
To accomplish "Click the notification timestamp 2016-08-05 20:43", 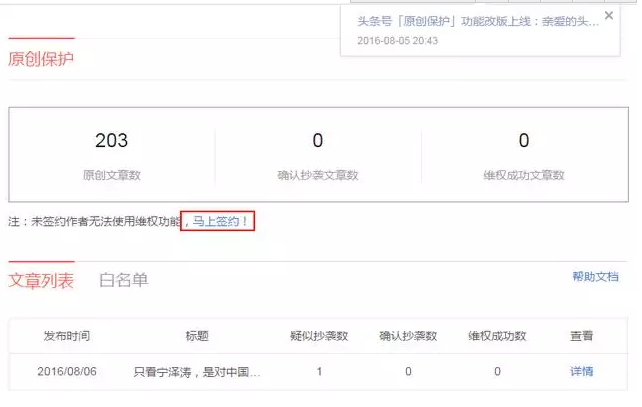I will [397, 41].
